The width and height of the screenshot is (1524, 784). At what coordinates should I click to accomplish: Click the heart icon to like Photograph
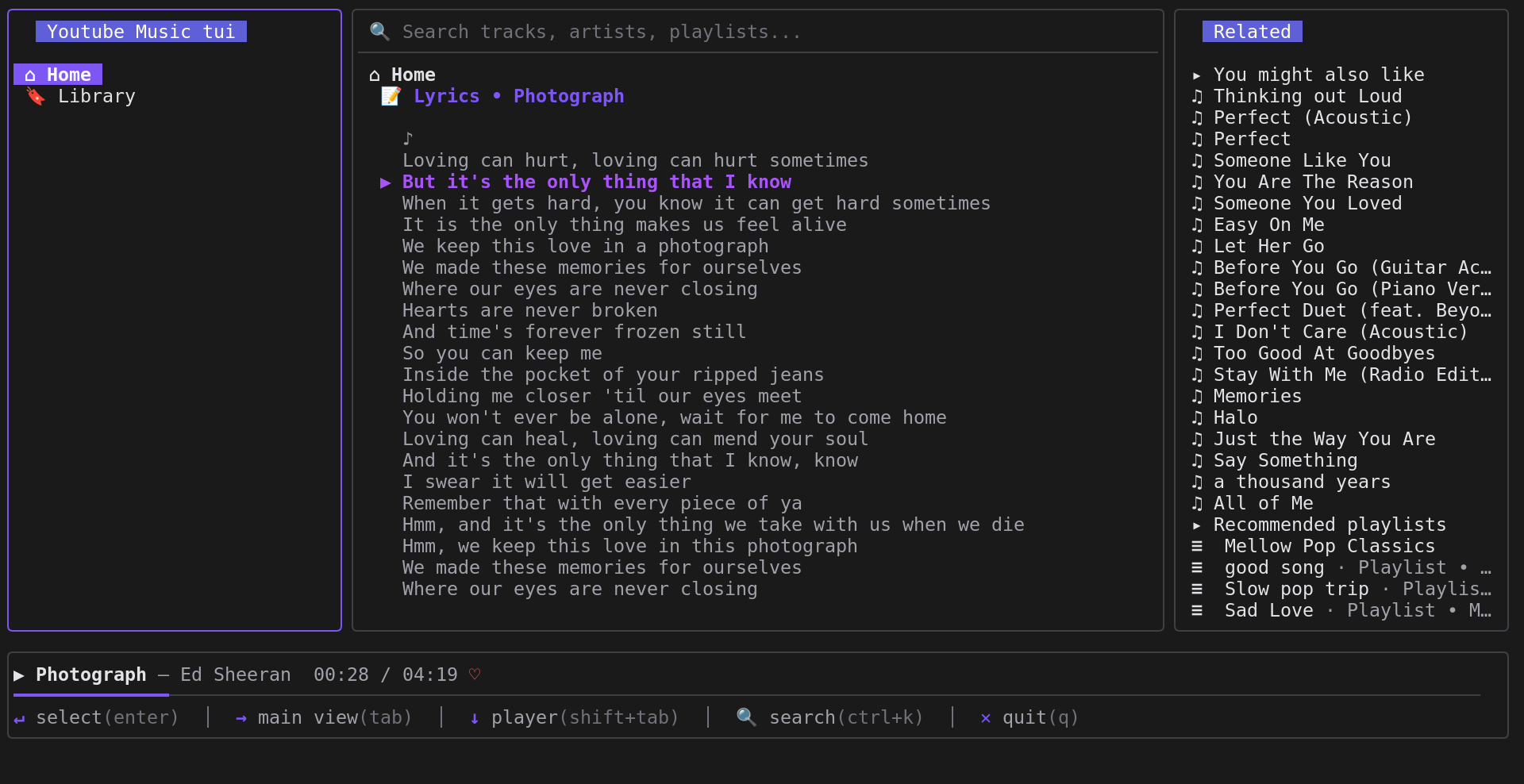[x=475, y=674]
